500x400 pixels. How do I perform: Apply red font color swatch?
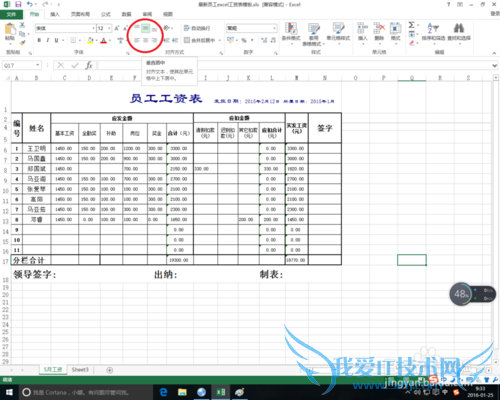104,40
